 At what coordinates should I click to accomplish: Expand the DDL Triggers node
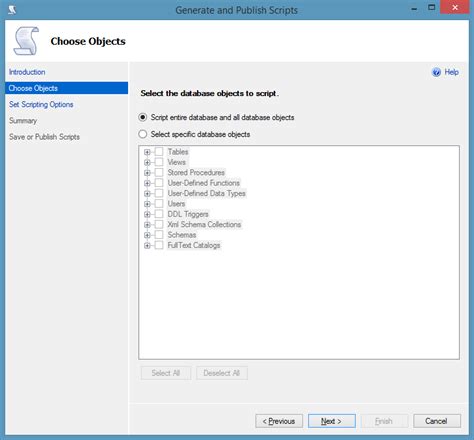147,214
